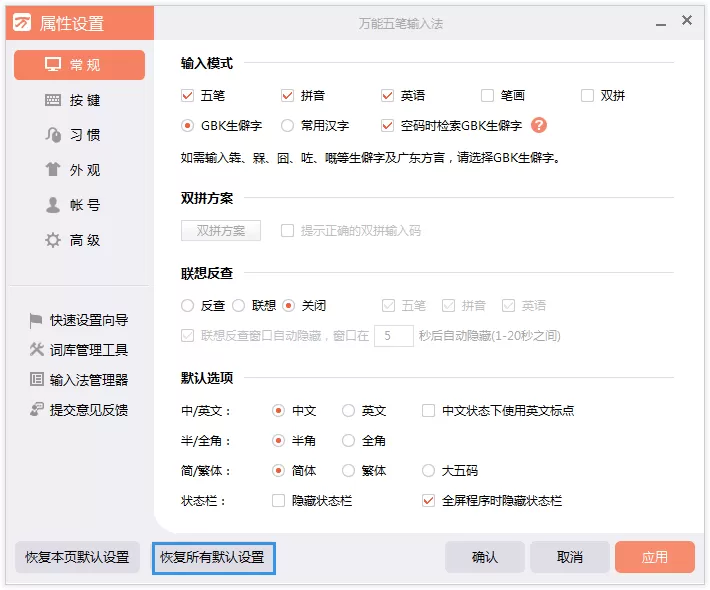This screenshot has height=590, width=710.
Task: Toggle the greyed 拼音 checkbox under 联想反查
Action: point(448,306)
